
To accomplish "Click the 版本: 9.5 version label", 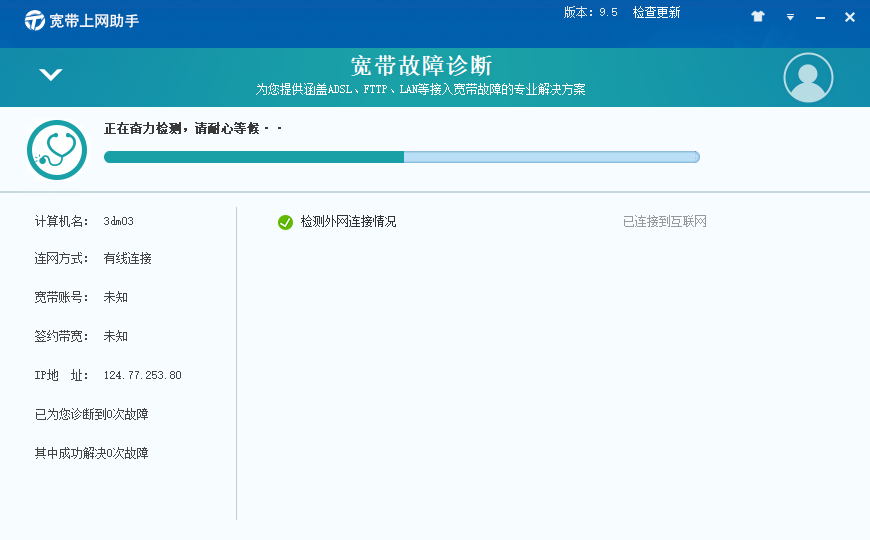I will (590, 13).
